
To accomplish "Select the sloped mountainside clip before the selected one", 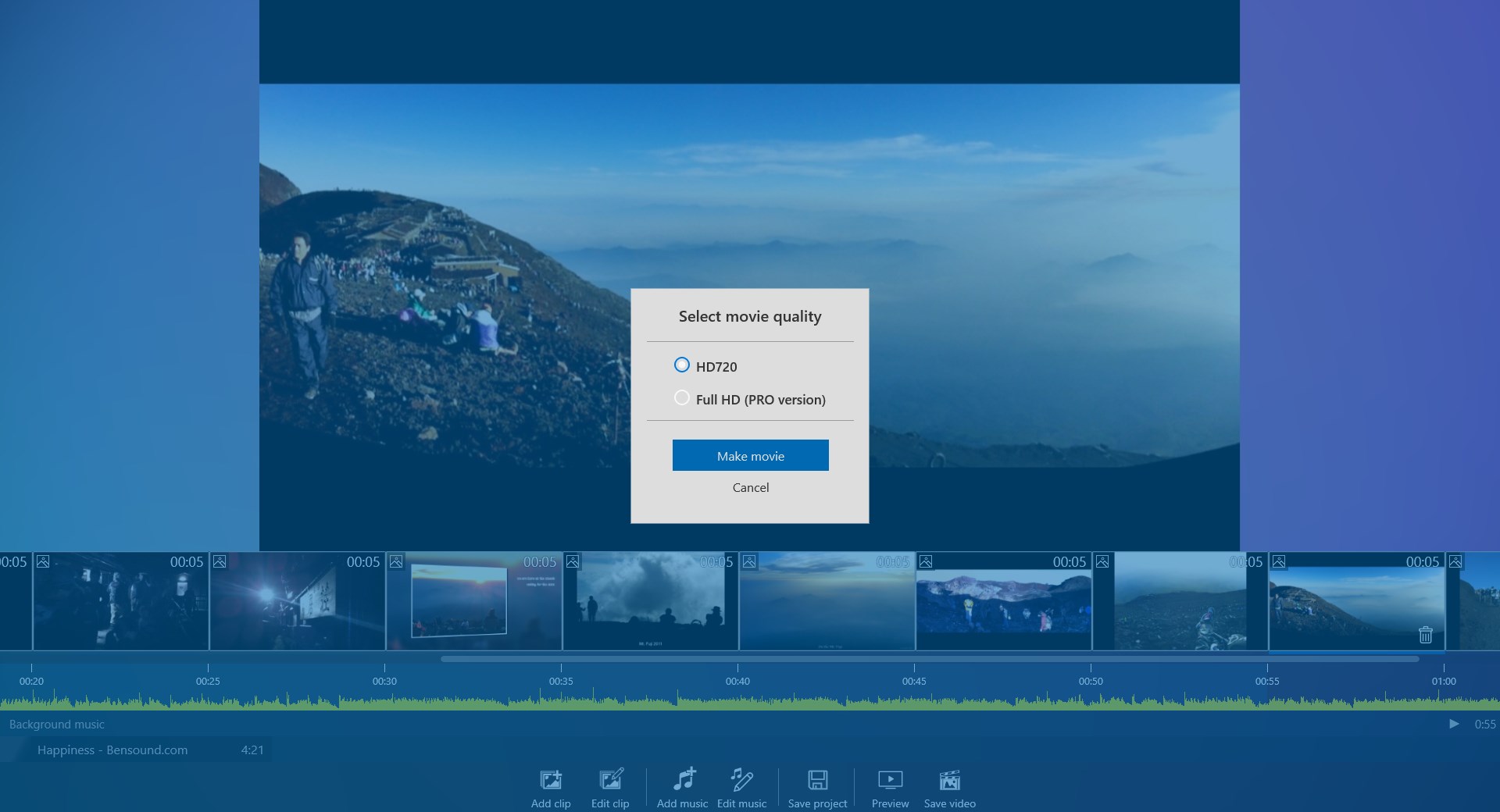I will pyautogui.click(x=1180, y=601).
